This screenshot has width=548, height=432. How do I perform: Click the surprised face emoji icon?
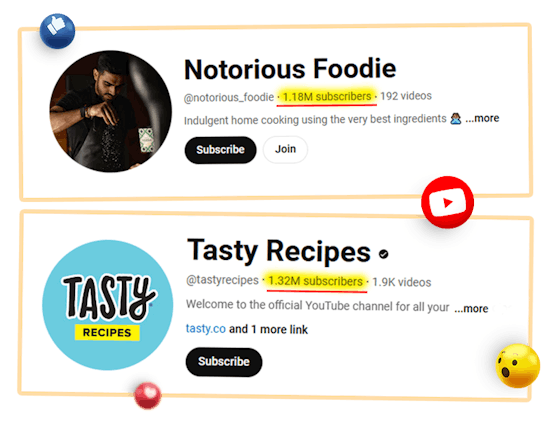pos(518,366)
